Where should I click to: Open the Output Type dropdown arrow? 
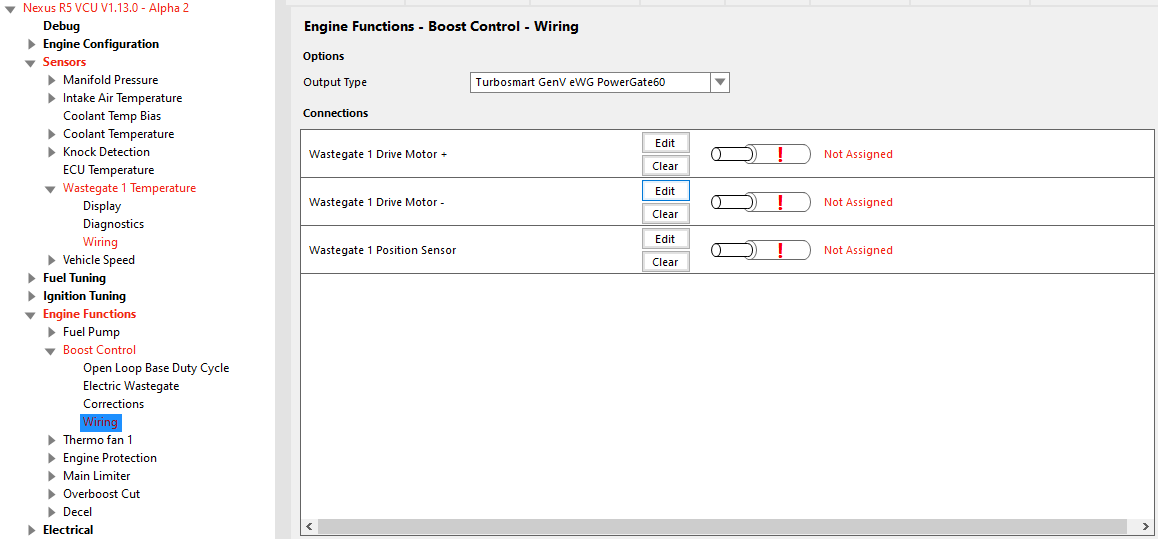pos(720,82)
